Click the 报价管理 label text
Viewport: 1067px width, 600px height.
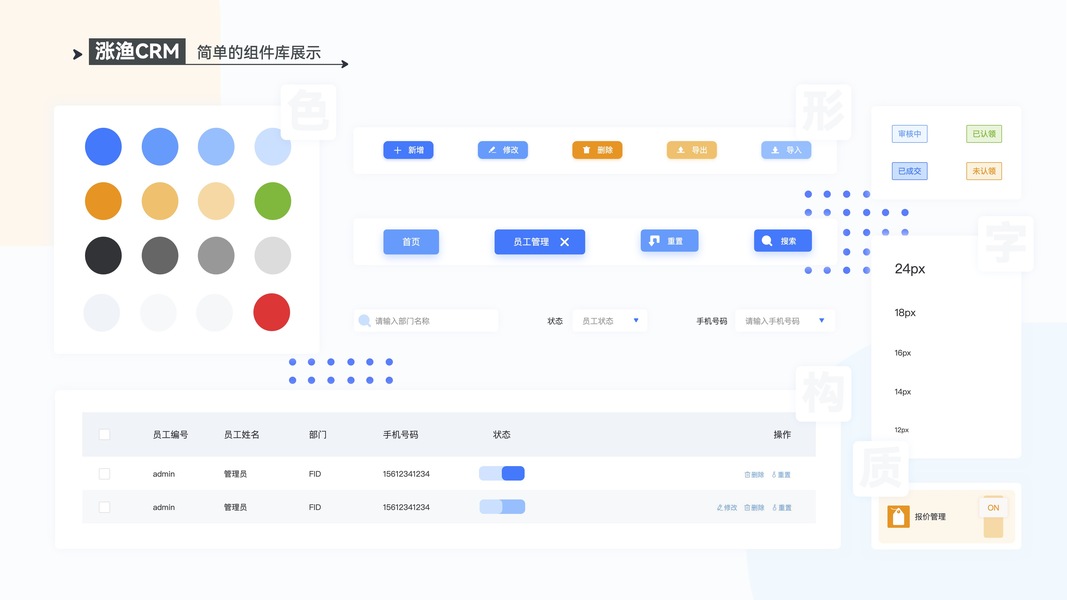pos(930,517)
